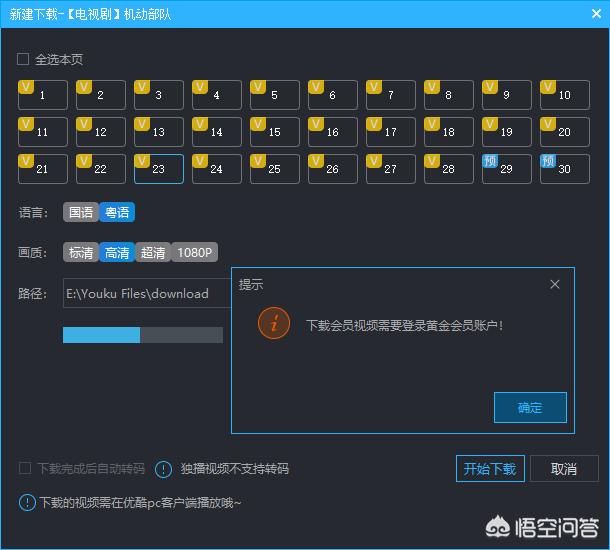Mark episode 24 for download
Viewport: 610px width, 550px height.
[x=217, y=169]
